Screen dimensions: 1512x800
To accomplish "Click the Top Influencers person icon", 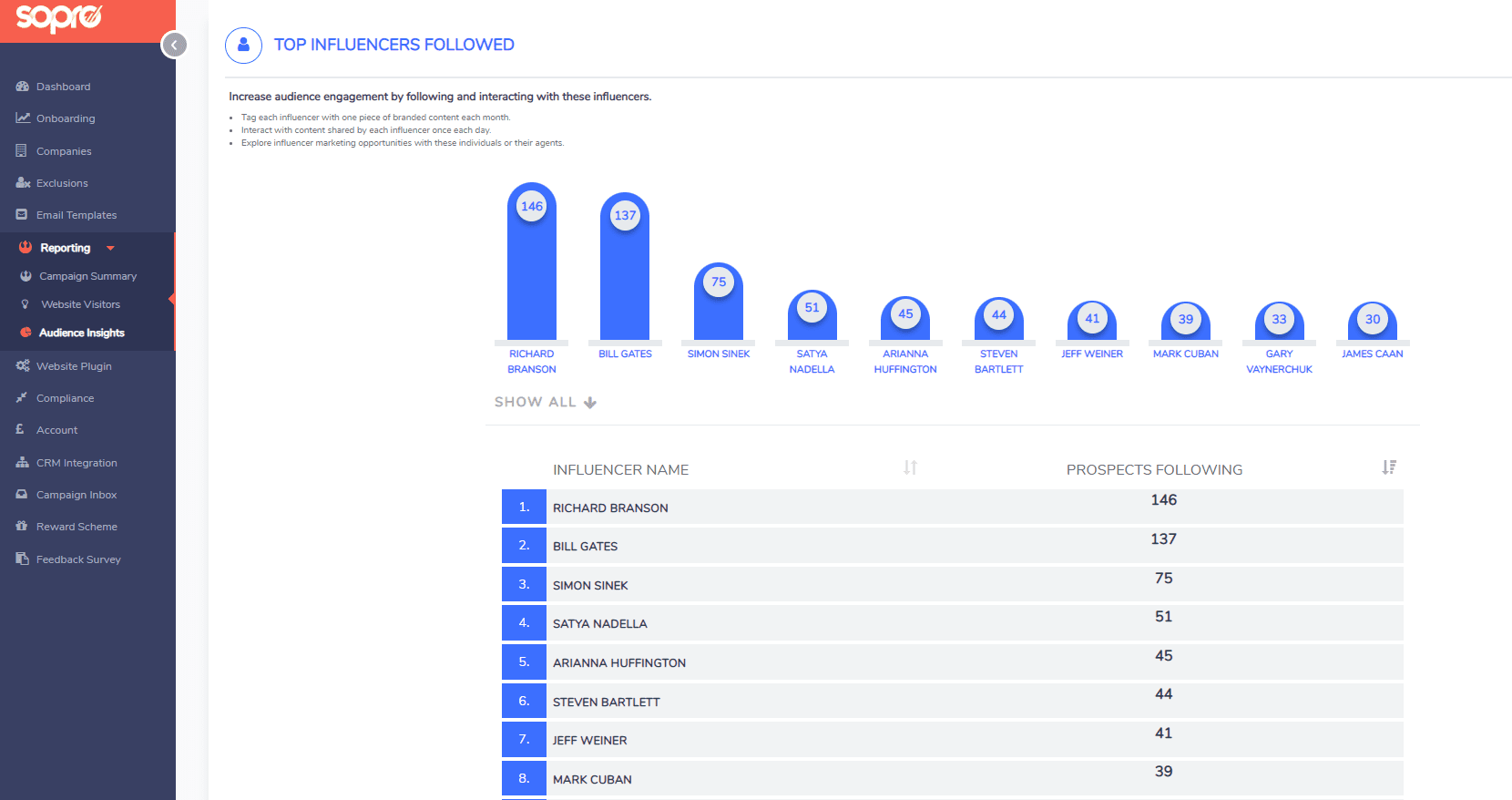I will pyautogui.click(x=243, y=45).
